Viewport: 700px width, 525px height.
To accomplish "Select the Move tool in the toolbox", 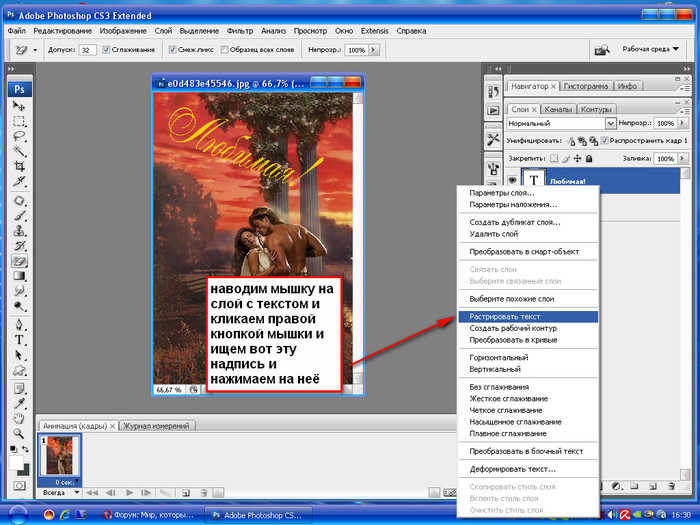I will tap(18, 104).
